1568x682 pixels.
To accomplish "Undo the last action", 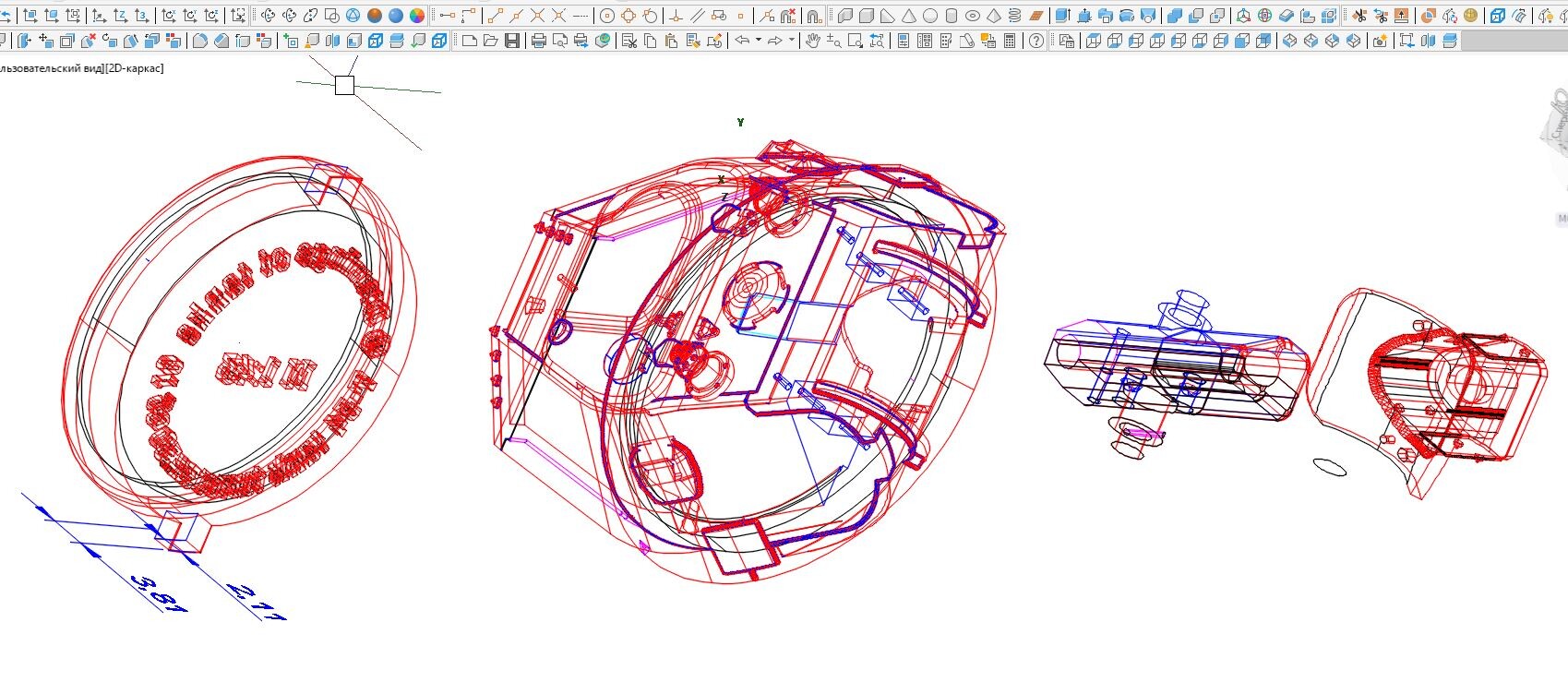I will 741,41.
